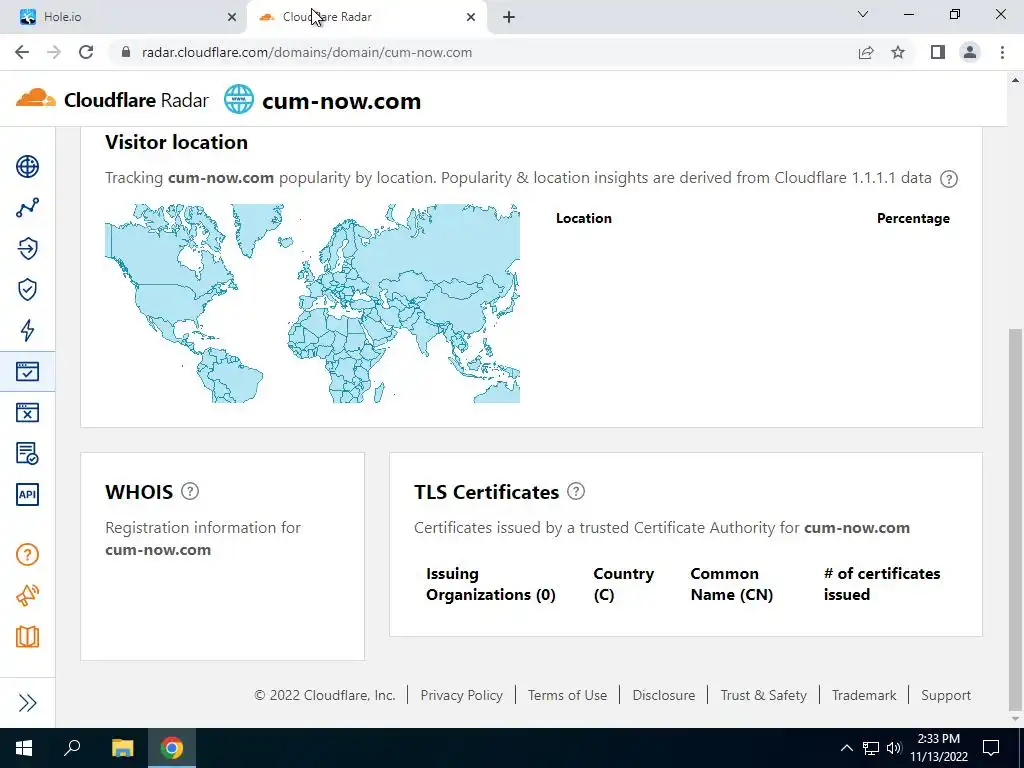View site information lock icon
Viewport: 1024px width, 768px height.
point(127,52)
